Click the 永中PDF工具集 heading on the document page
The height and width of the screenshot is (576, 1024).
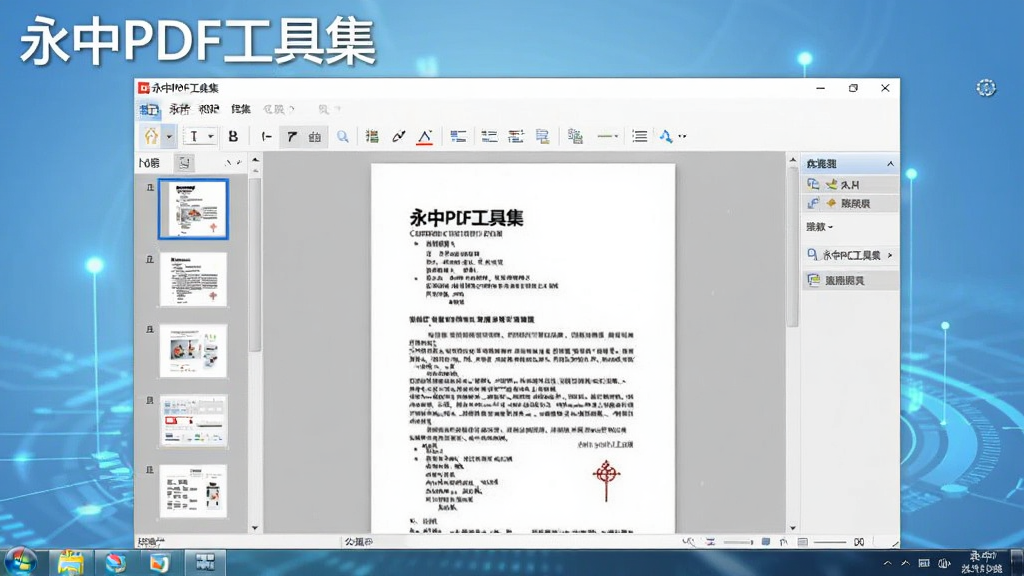[x=466, y=217]
